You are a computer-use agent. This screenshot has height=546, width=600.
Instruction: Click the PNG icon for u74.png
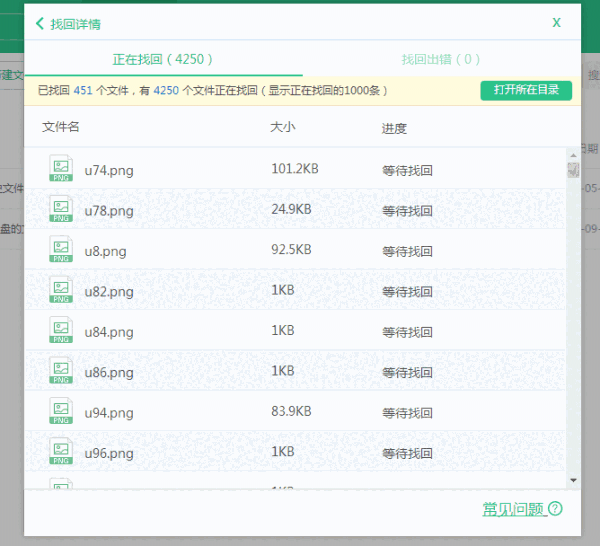[62, 169]
